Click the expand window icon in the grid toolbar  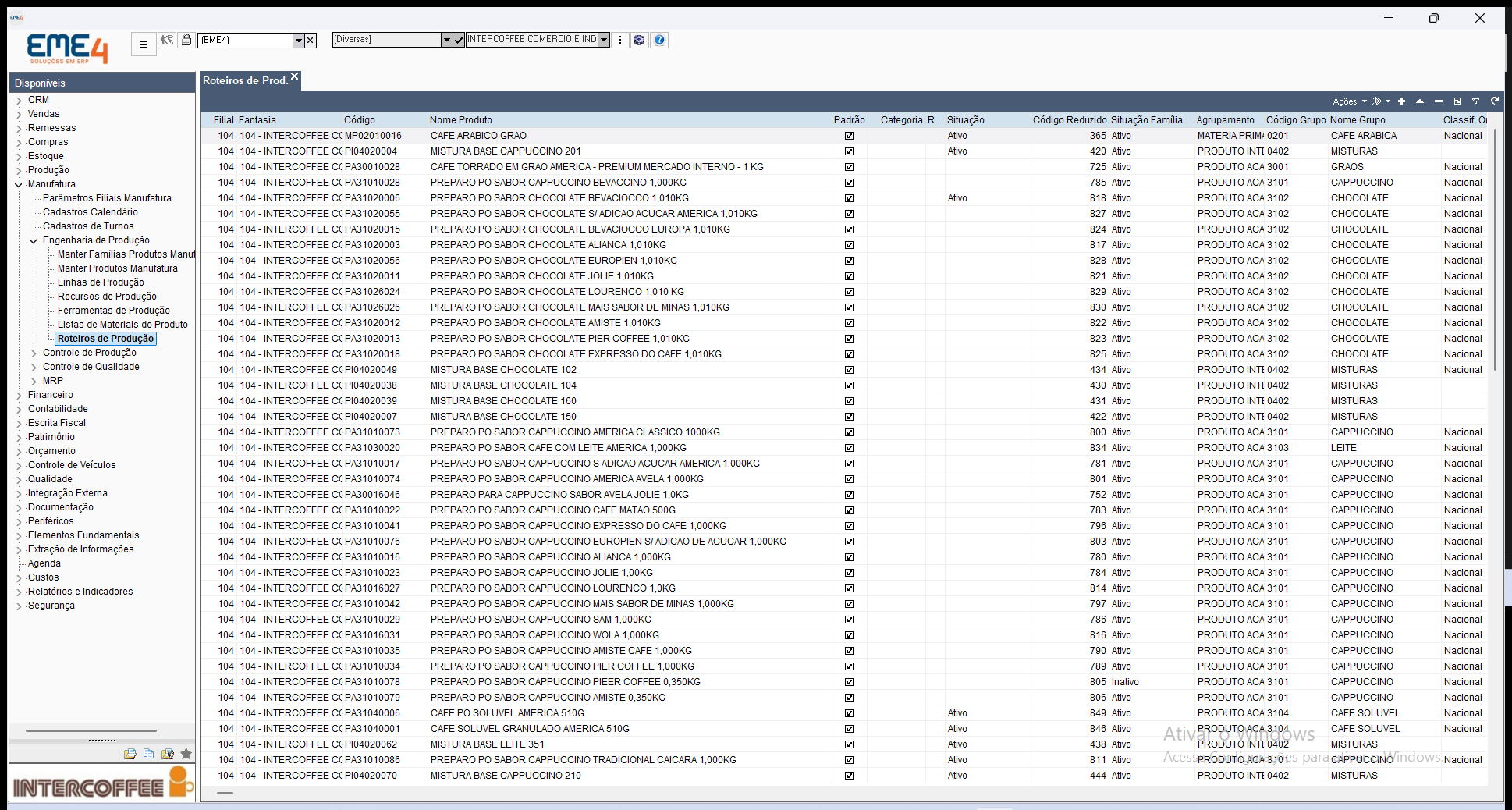pos(1457,101)
